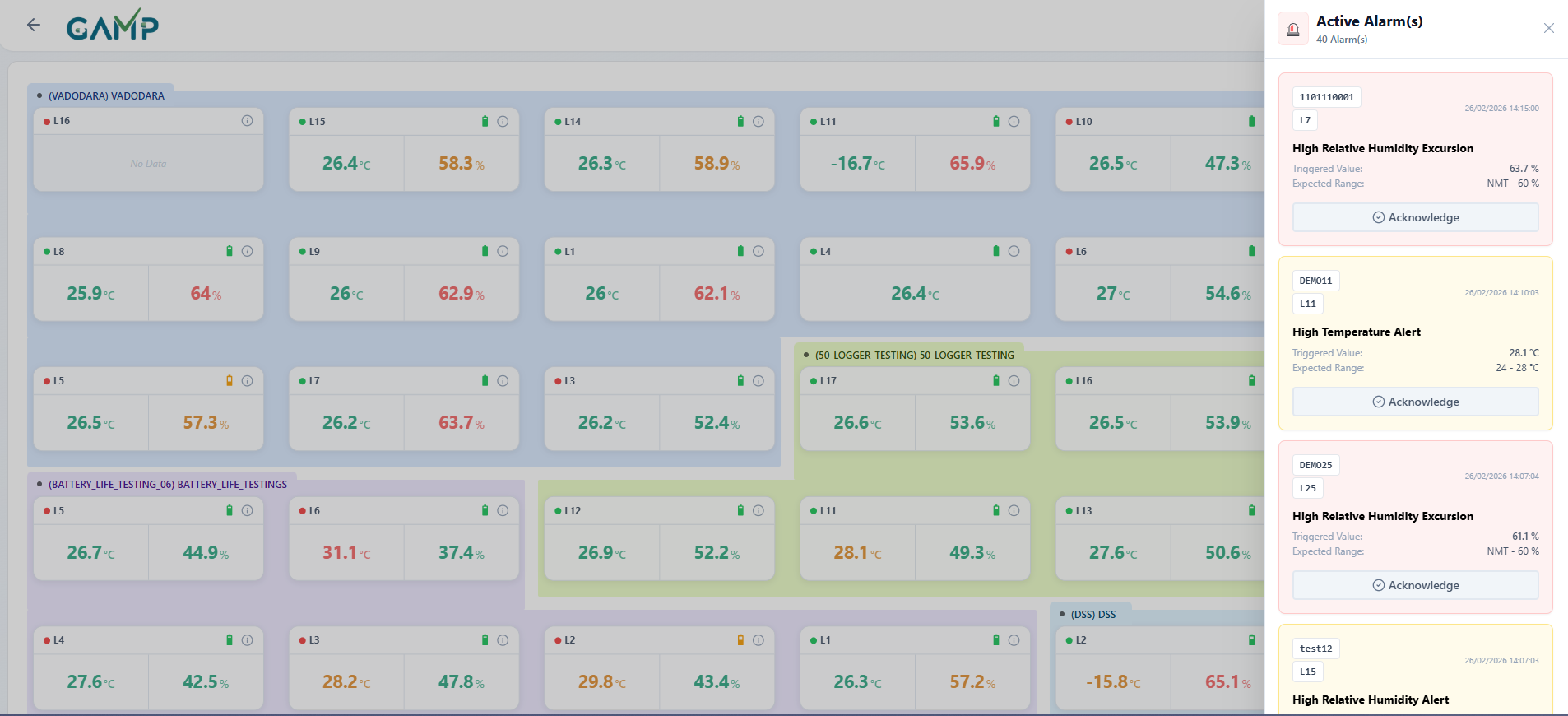Screen dimensions: 1568x716
Task: Open info icon on VADODARA L15 card
Action: pos(503,122)
